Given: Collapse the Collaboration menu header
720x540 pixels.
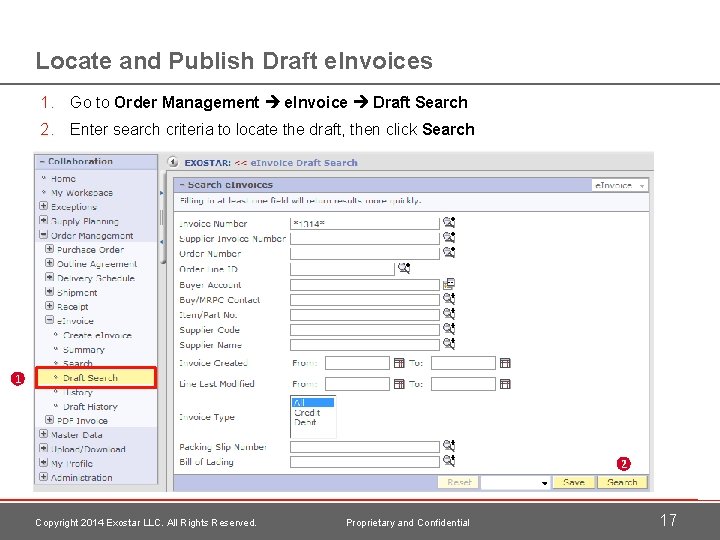Looking at the screenshot, I should coord(42,162).
